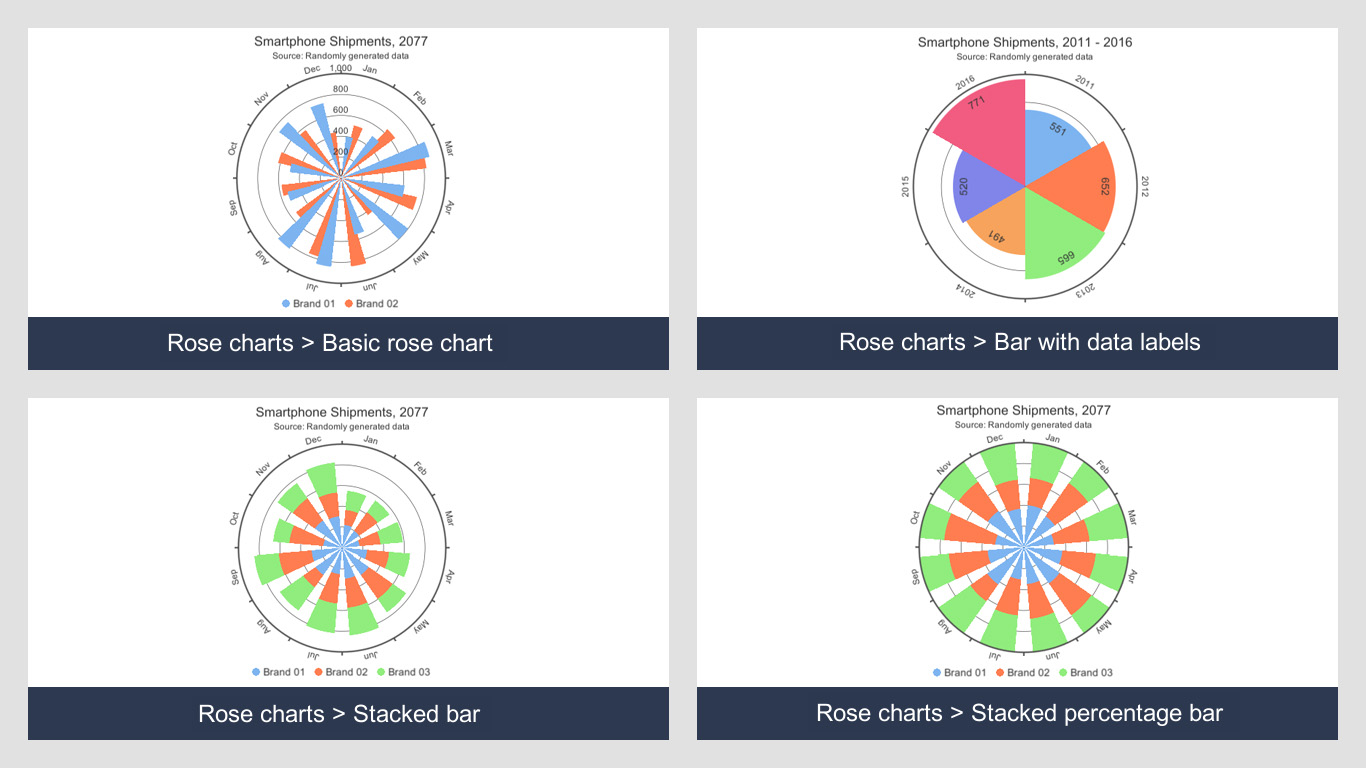Toggle Brand 02 legend in Basic rose chart
Screen dimensions: 1366x768
371,303
